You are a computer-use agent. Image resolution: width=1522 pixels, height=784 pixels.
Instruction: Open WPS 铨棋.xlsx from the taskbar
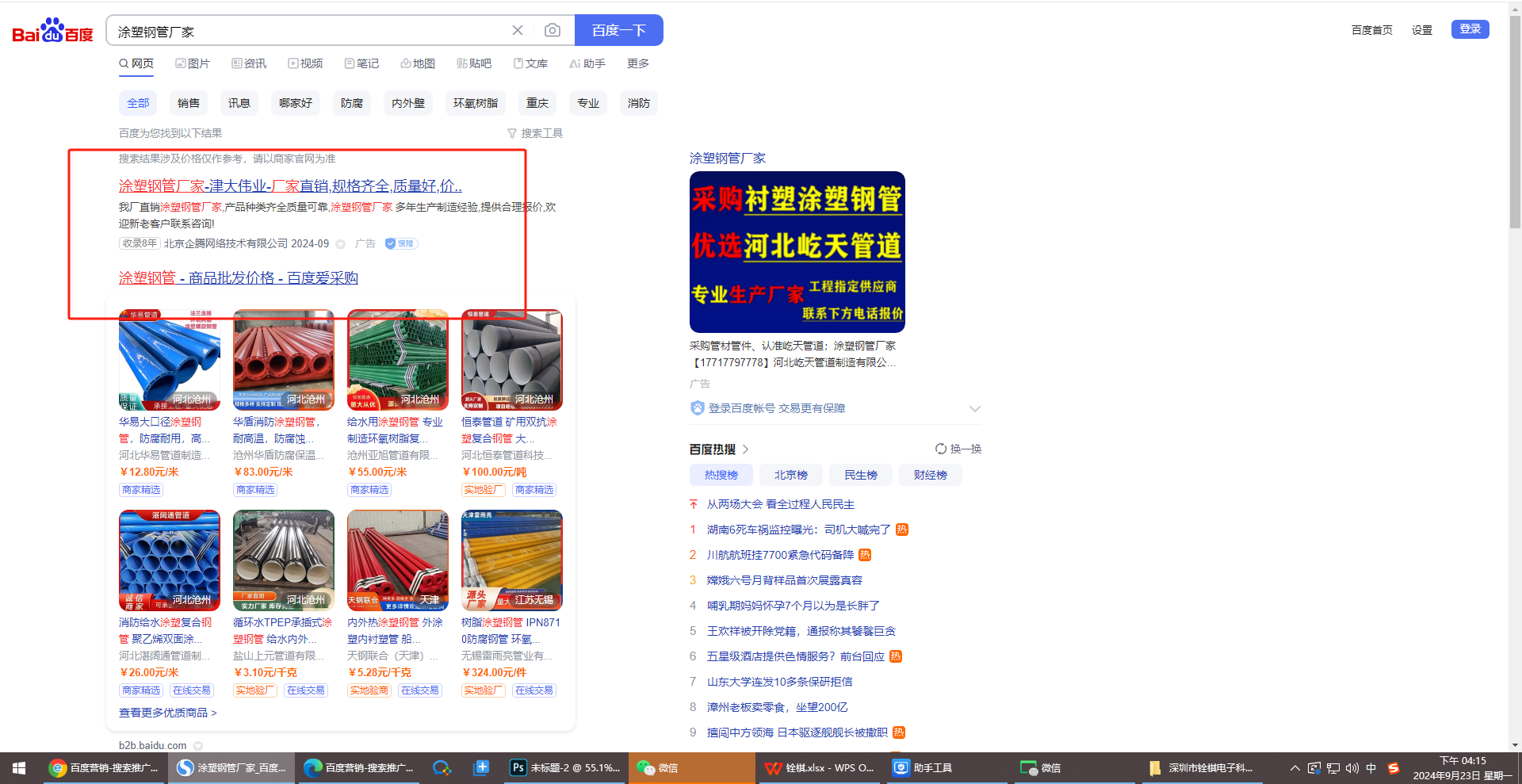(x=820, y=768)
